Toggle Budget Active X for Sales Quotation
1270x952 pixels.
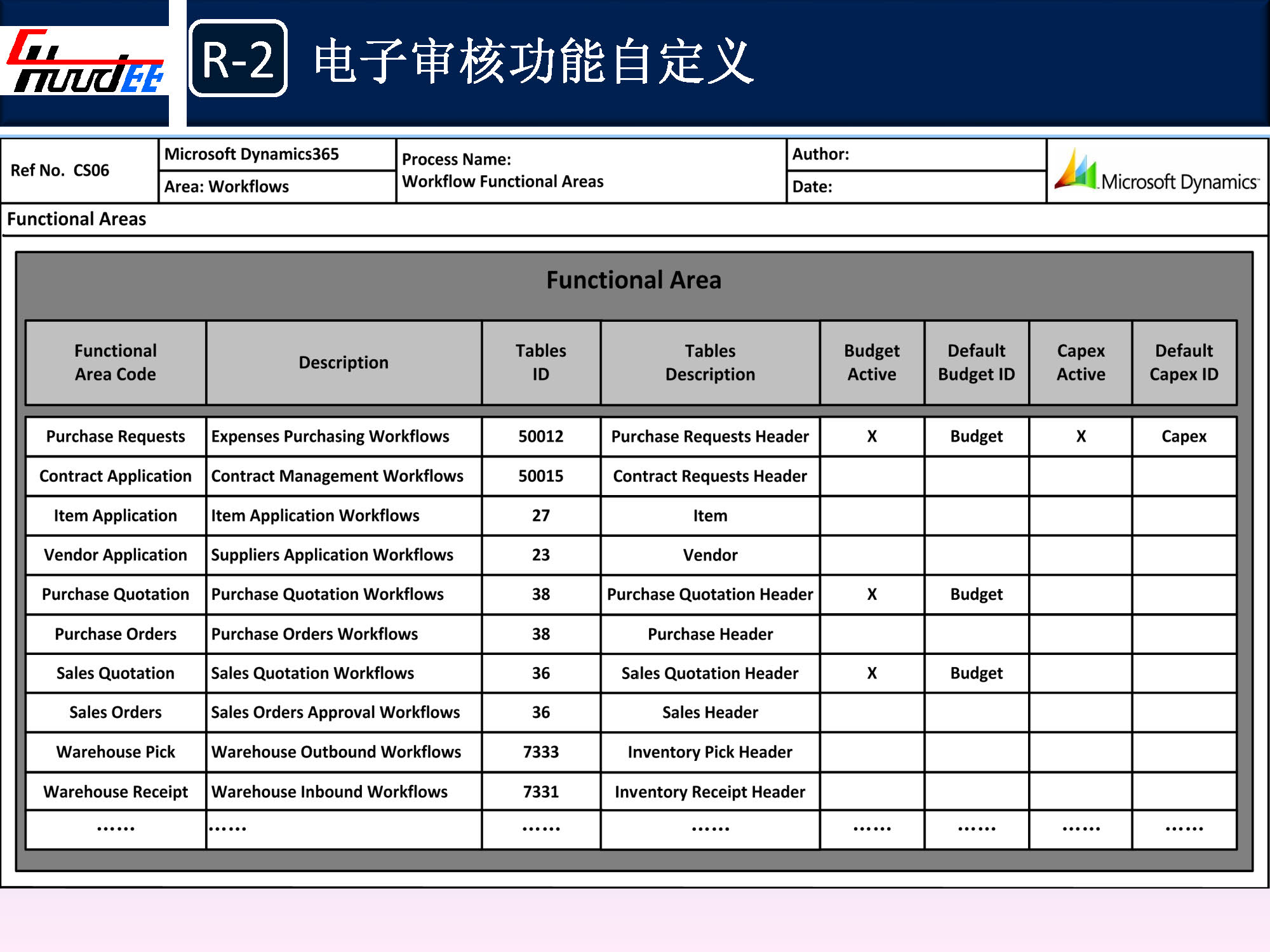click(872, 673)
